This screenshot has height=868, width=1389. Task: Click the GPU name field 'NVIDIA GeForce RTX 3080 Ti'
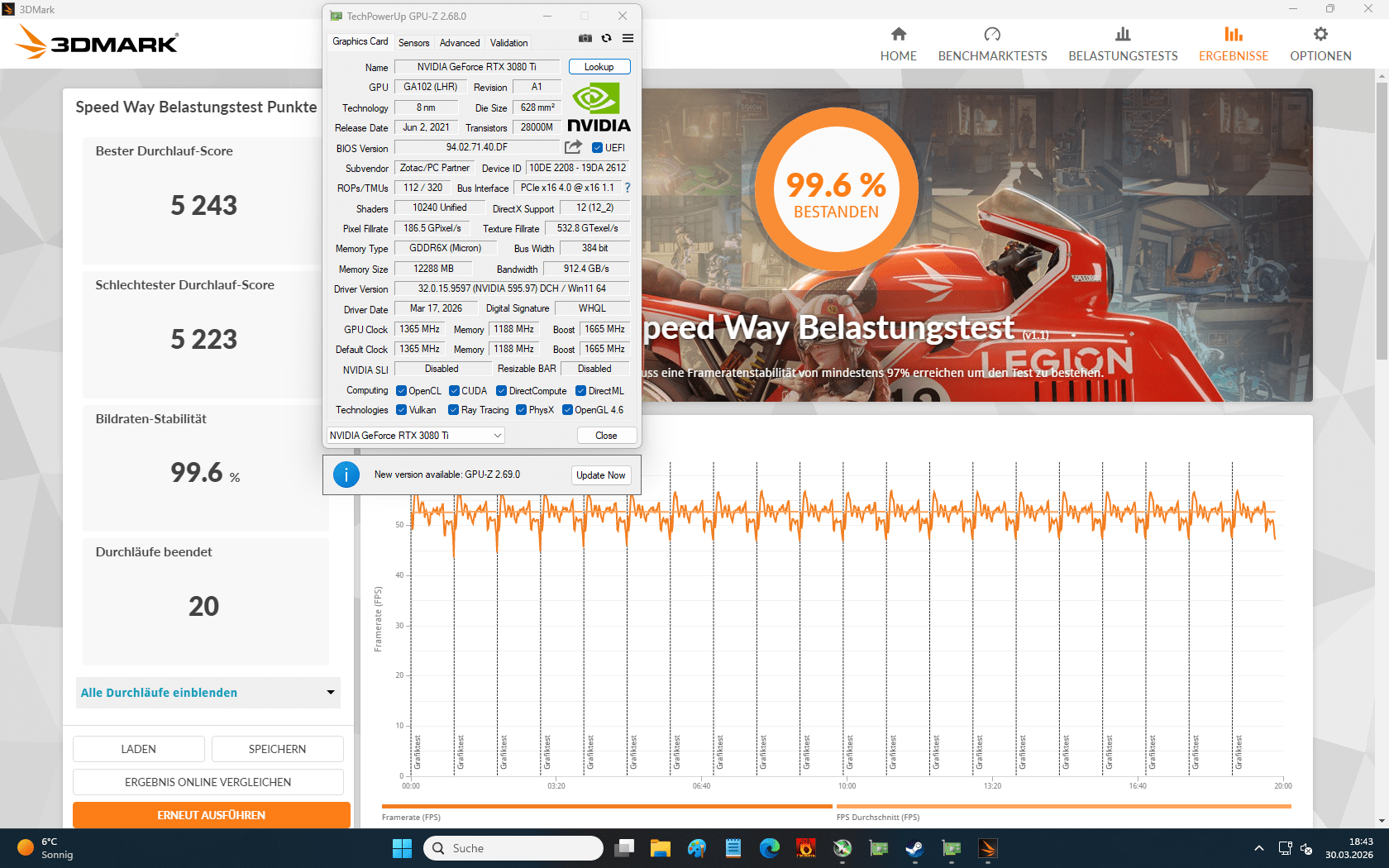click(477, 67)
